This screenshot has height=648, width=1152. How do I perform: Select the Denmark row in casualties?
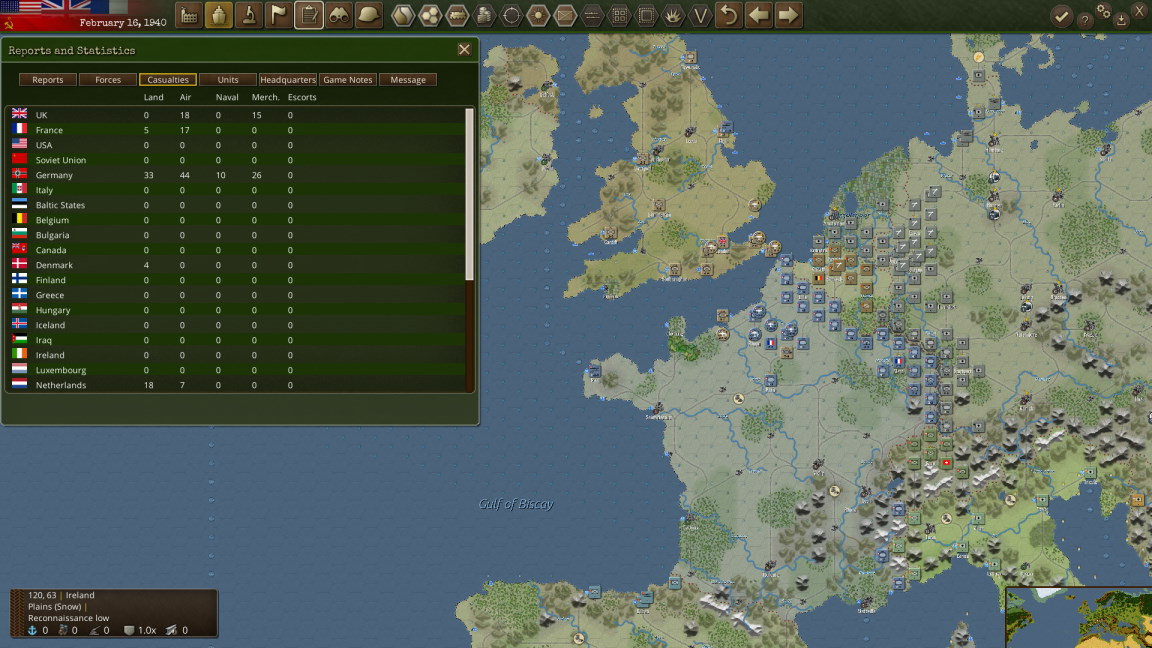click(235, 265)
